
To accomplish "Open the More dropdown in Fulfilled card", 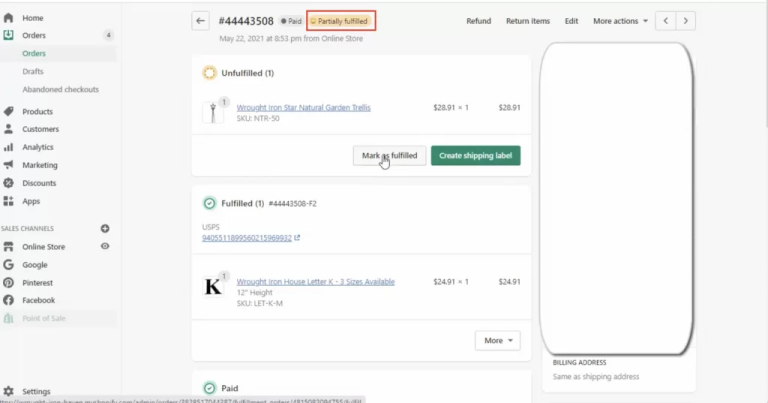I will [497, 340].
